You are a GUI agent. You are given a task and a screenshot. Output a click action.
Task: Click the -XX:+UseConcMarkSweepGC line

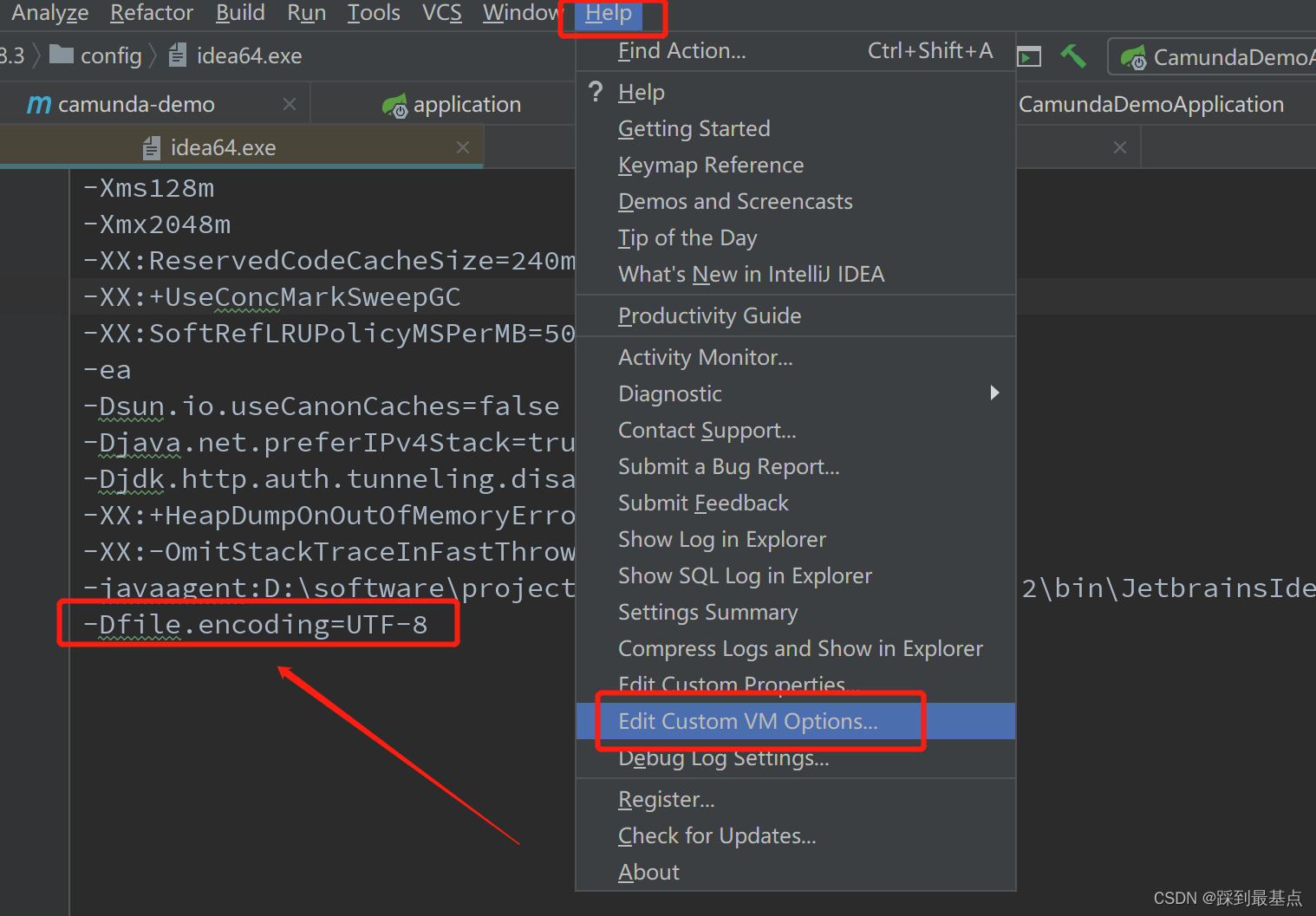[271, 297]
